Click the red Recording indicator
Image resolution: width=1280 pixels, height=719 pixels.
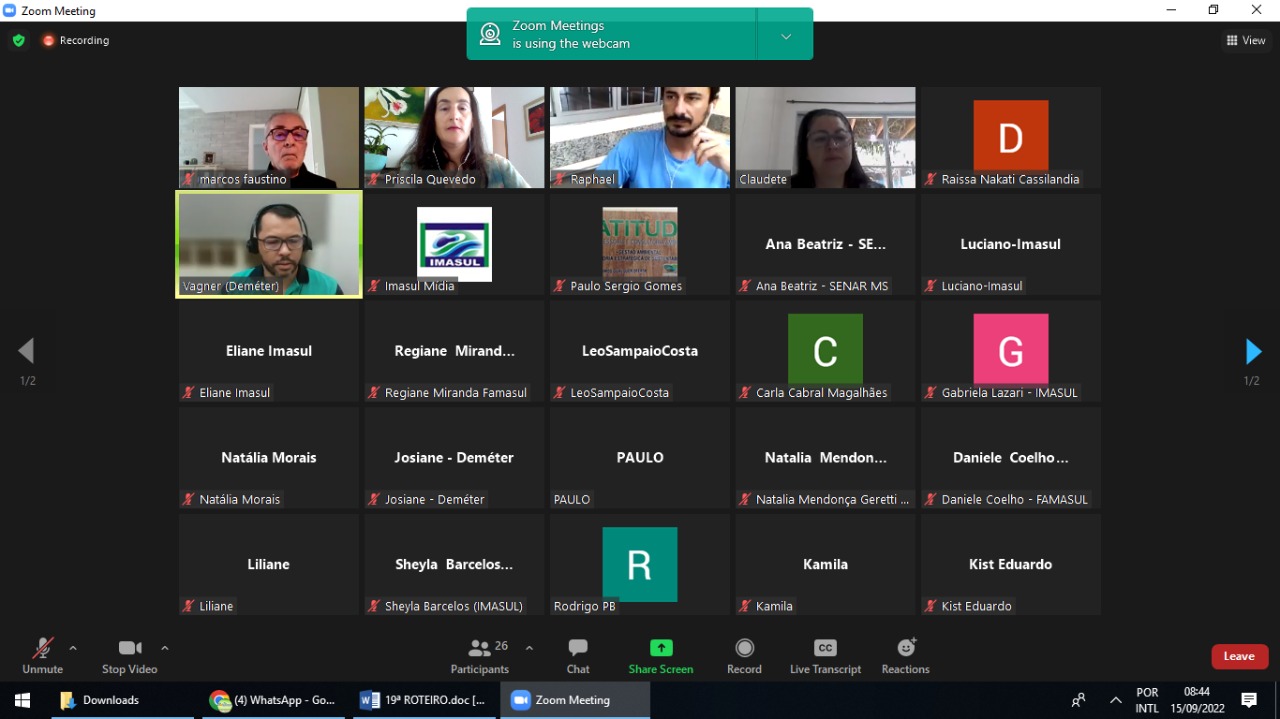76,41
